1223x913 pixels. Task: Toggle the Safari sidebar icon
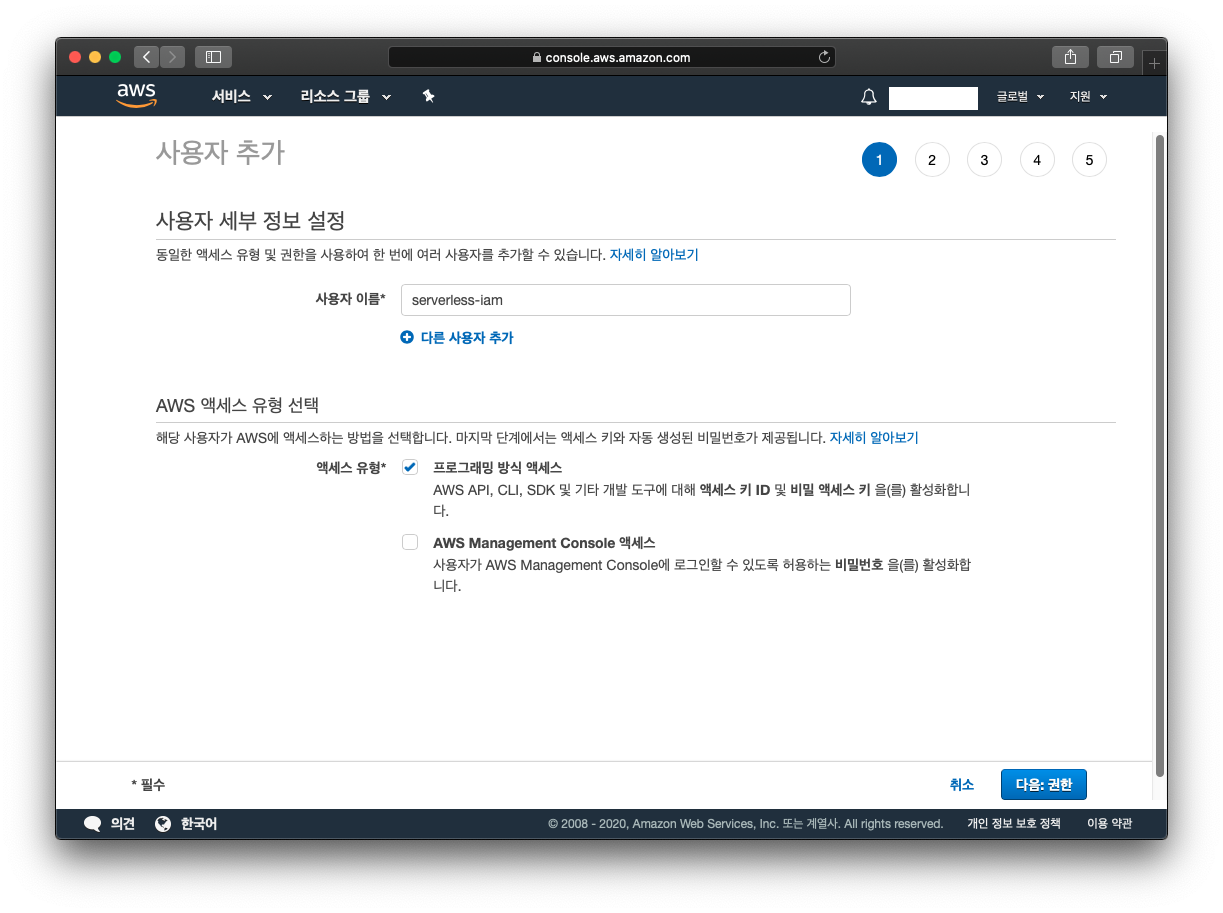[x=212, y=57]
